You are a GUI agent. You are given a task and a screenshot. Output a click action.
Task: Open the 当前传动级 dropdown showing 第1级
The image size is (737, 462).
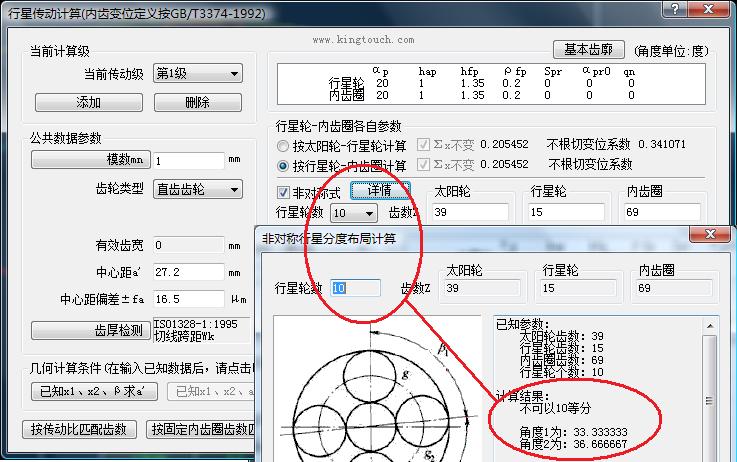(197, 74)
